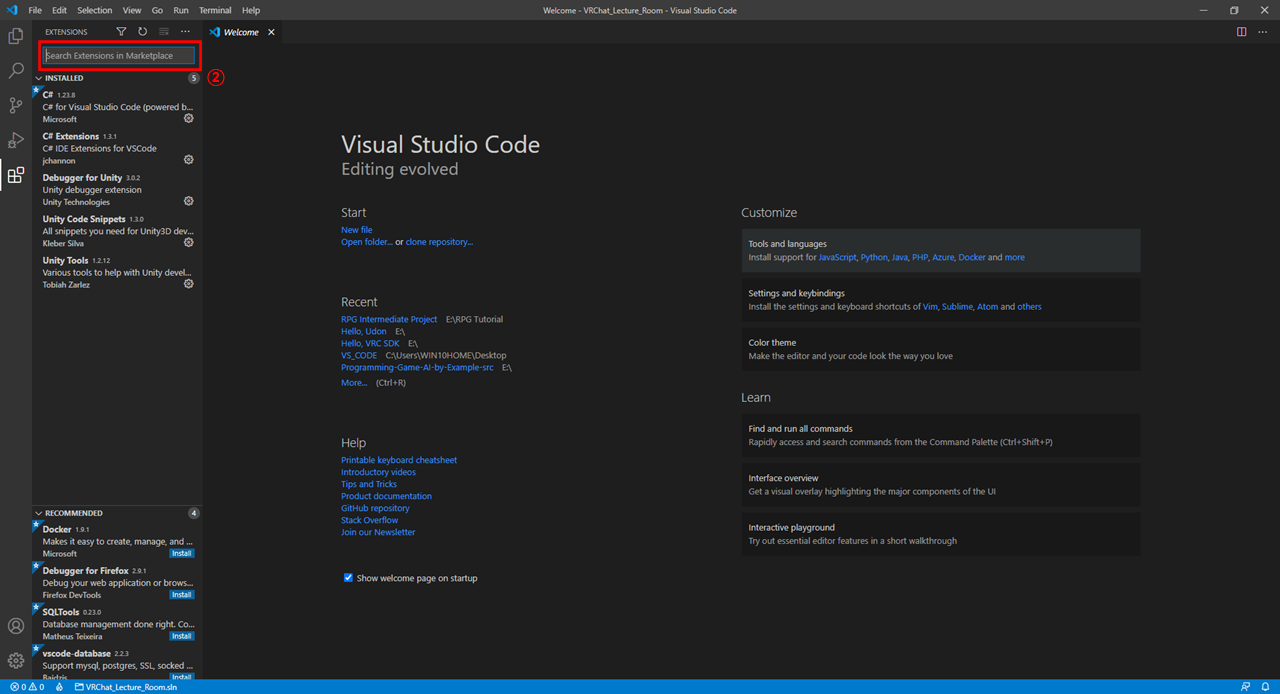
Task: Open Introductory videos link
Action: click(378, 472)
